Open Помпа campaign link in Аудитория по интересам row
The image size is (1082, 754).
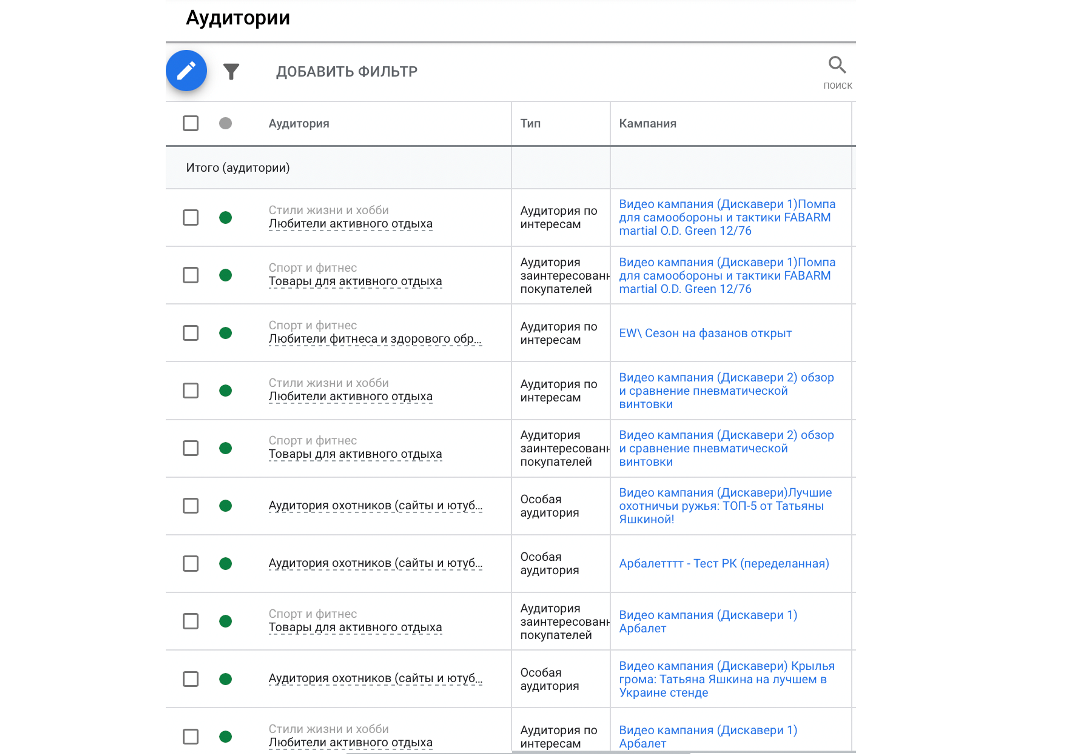[727, 217]
